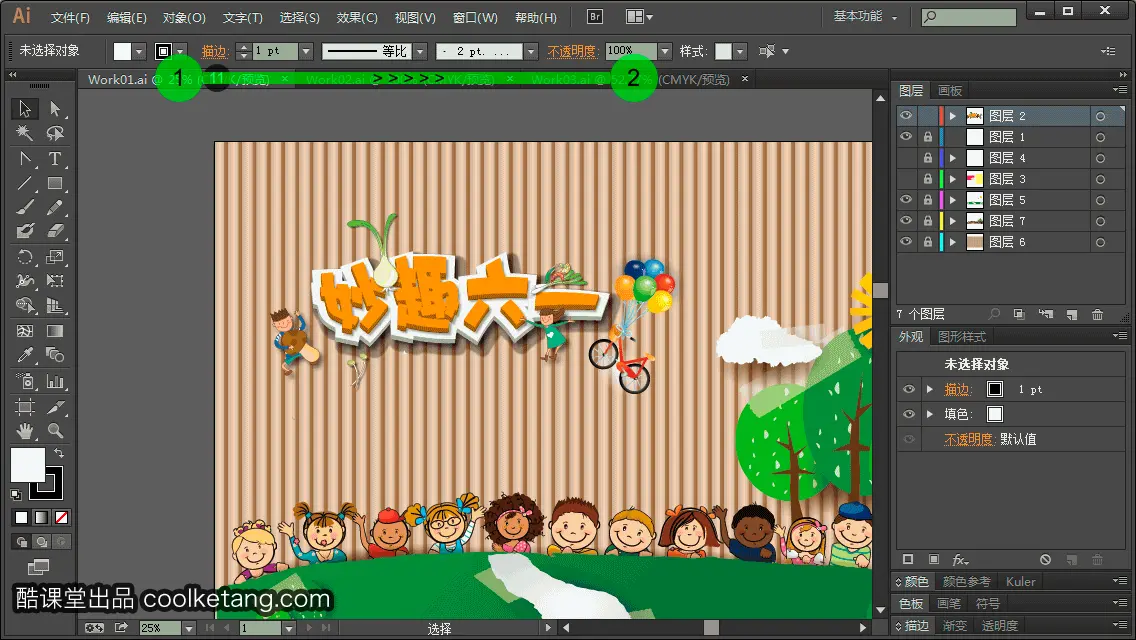Click the large fill color swatch
Viewport: 1136px width, 640px height.
tap(28, 465)
